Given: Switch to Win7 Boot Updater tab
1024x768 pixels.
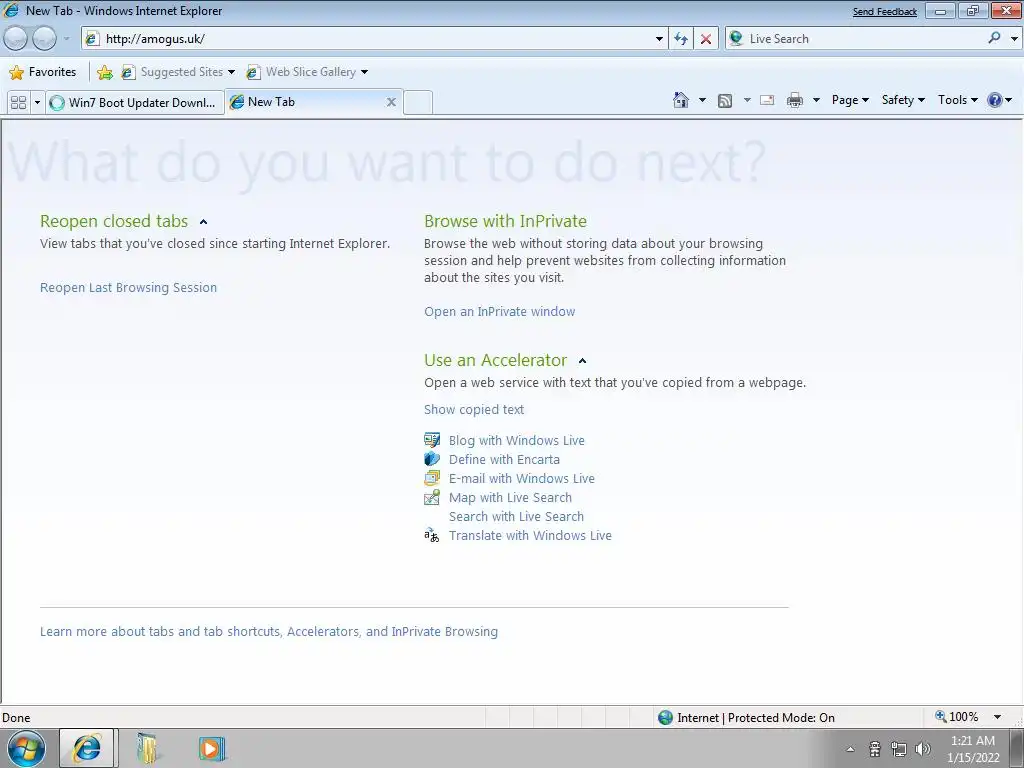Looking at the screenshot, I should click(x=135, y=103).
